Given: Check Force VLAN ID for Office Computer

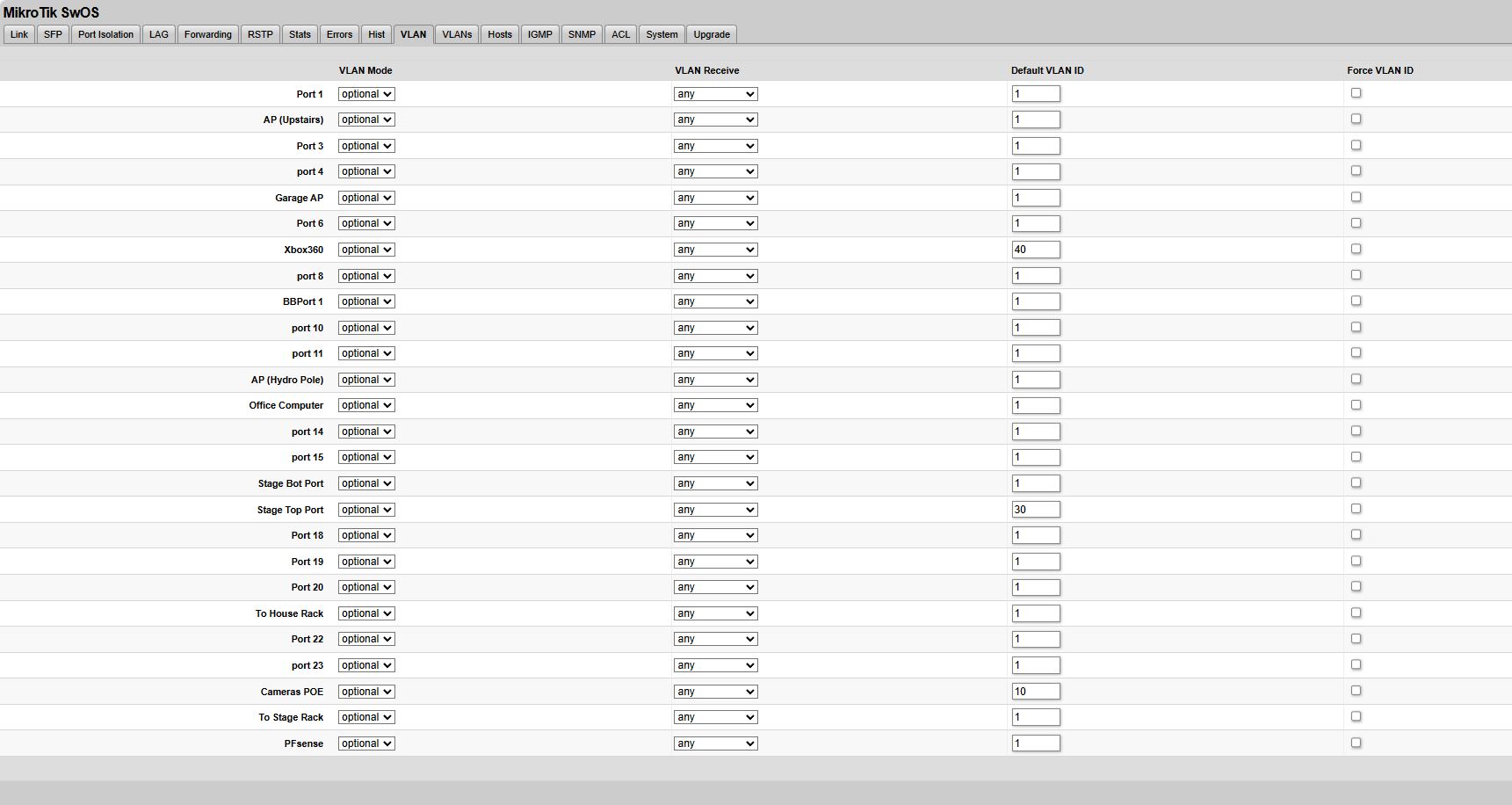Looking at the screenshot, I should pos(1356,405).
